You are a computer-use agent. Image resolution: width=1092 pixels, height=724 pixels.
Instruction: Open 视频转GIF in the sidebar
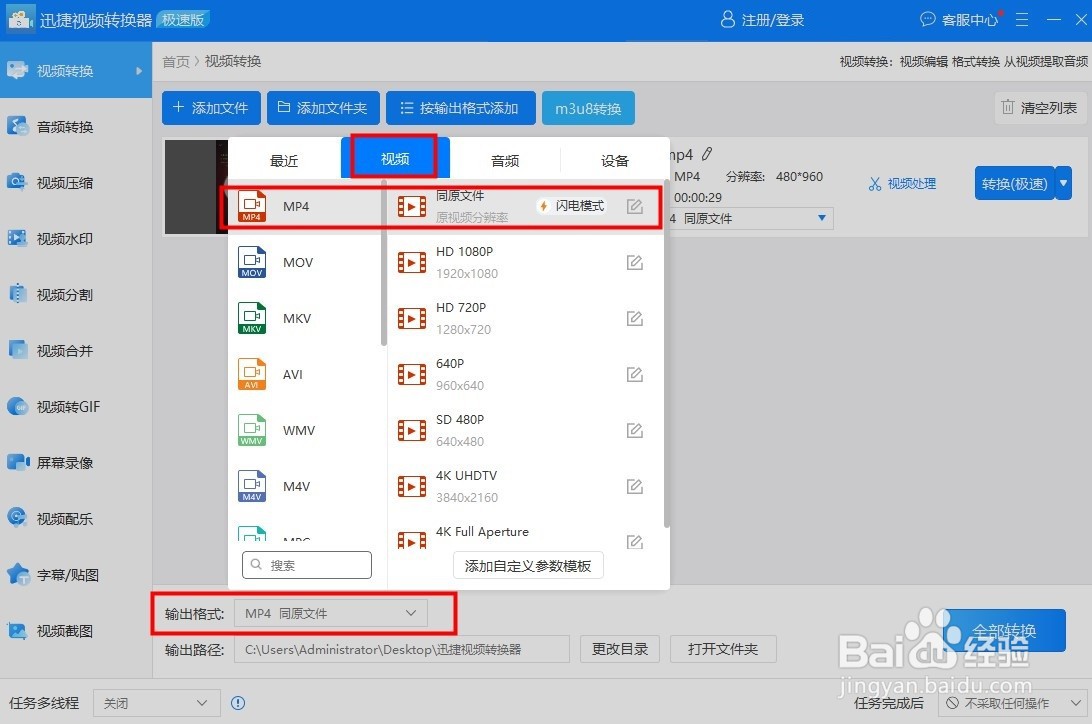point(75,407)
